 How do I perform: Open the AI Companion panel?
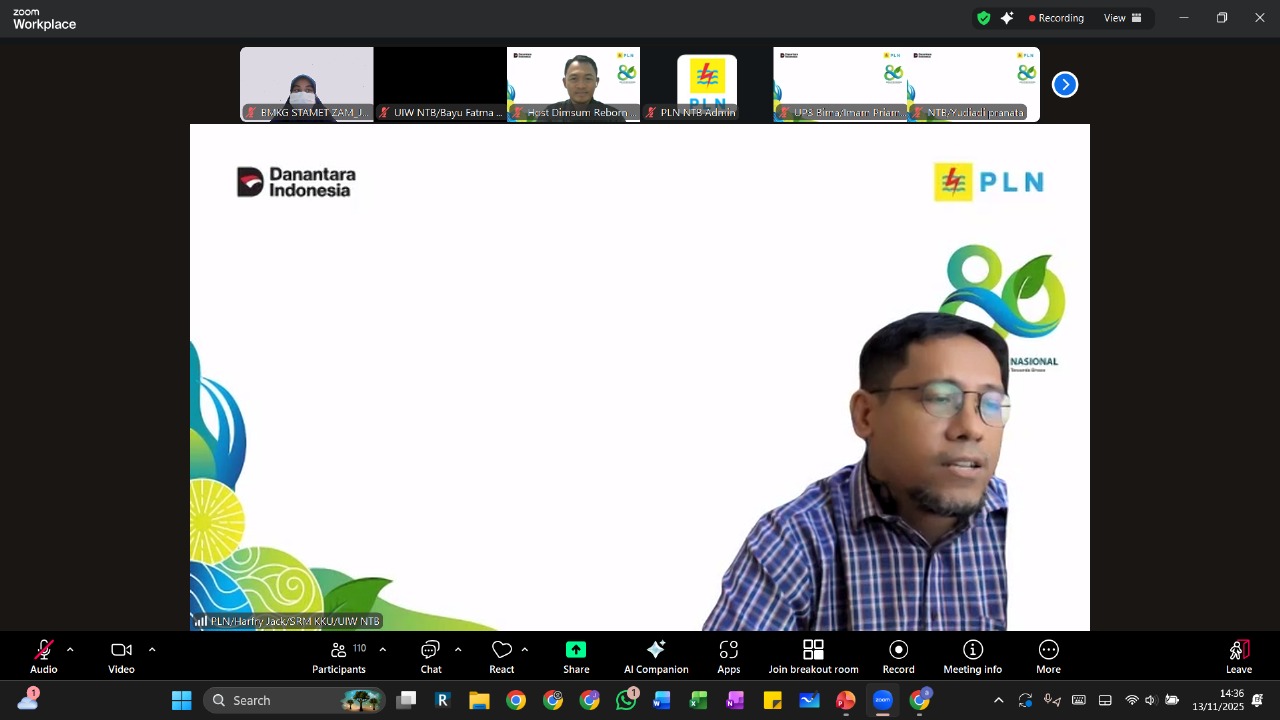tap(656, 656)
